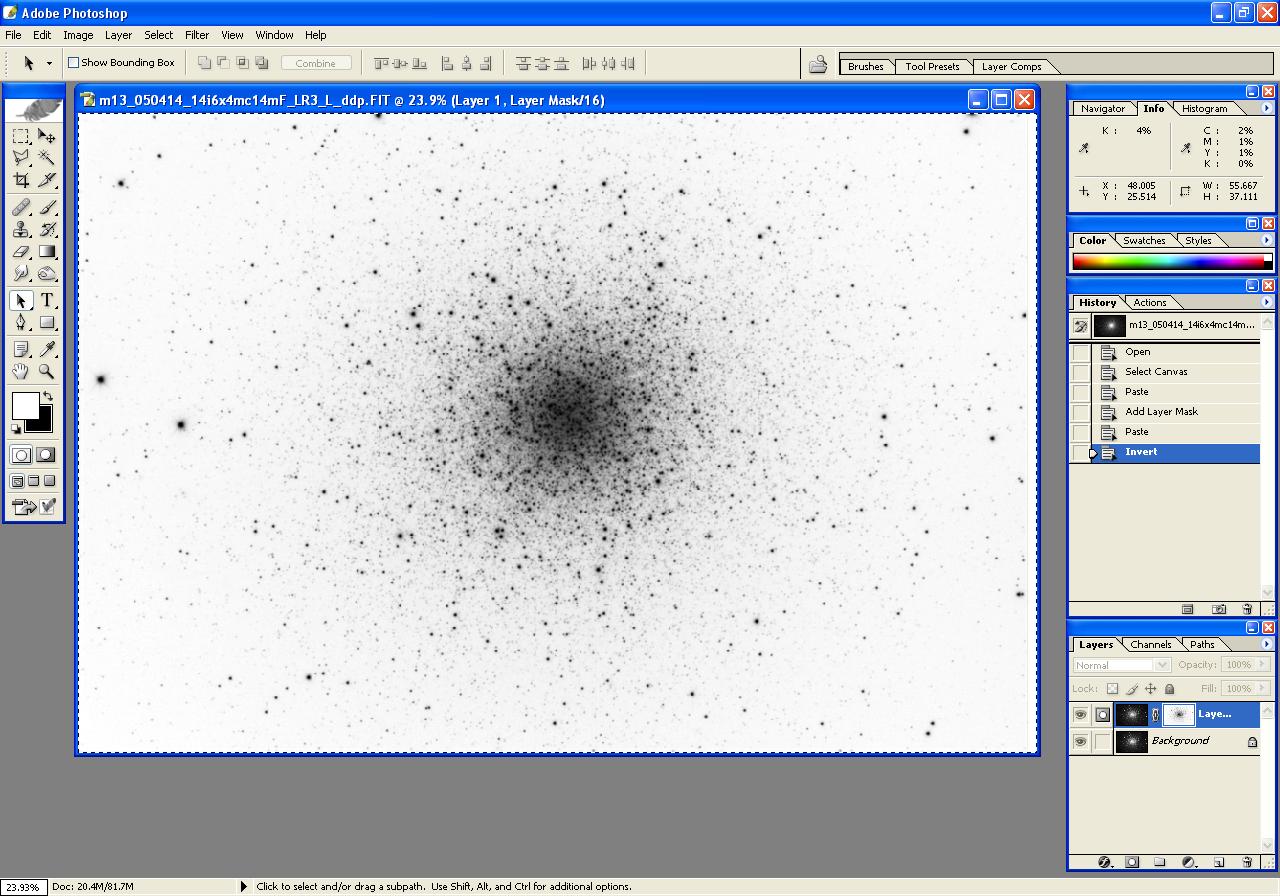Toggle visibility of Layer 1
This screenshot has width=1280, height=896.
(1080, 715)
